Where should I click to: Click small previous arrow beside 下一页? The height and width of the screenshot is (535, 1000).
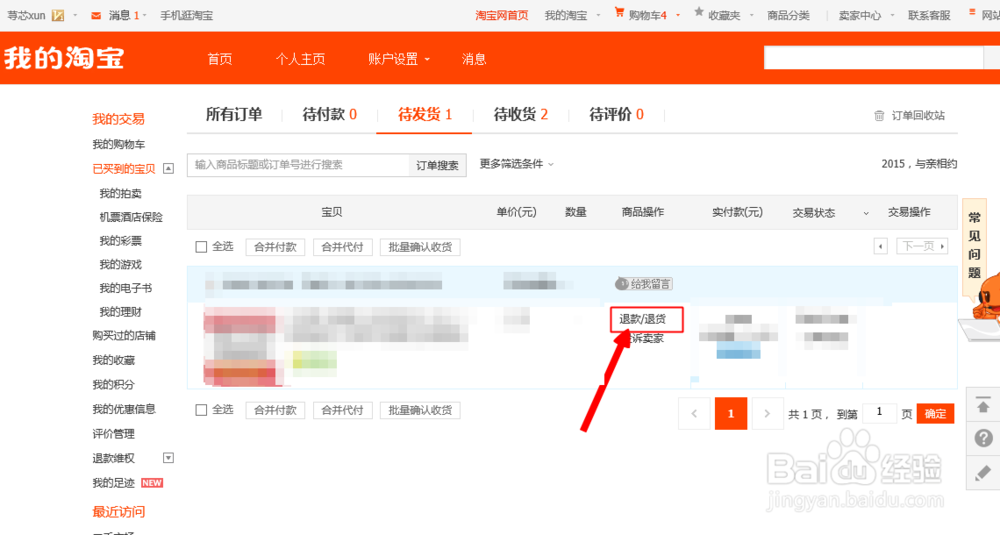pyautogui.click(x=881, y=246)
